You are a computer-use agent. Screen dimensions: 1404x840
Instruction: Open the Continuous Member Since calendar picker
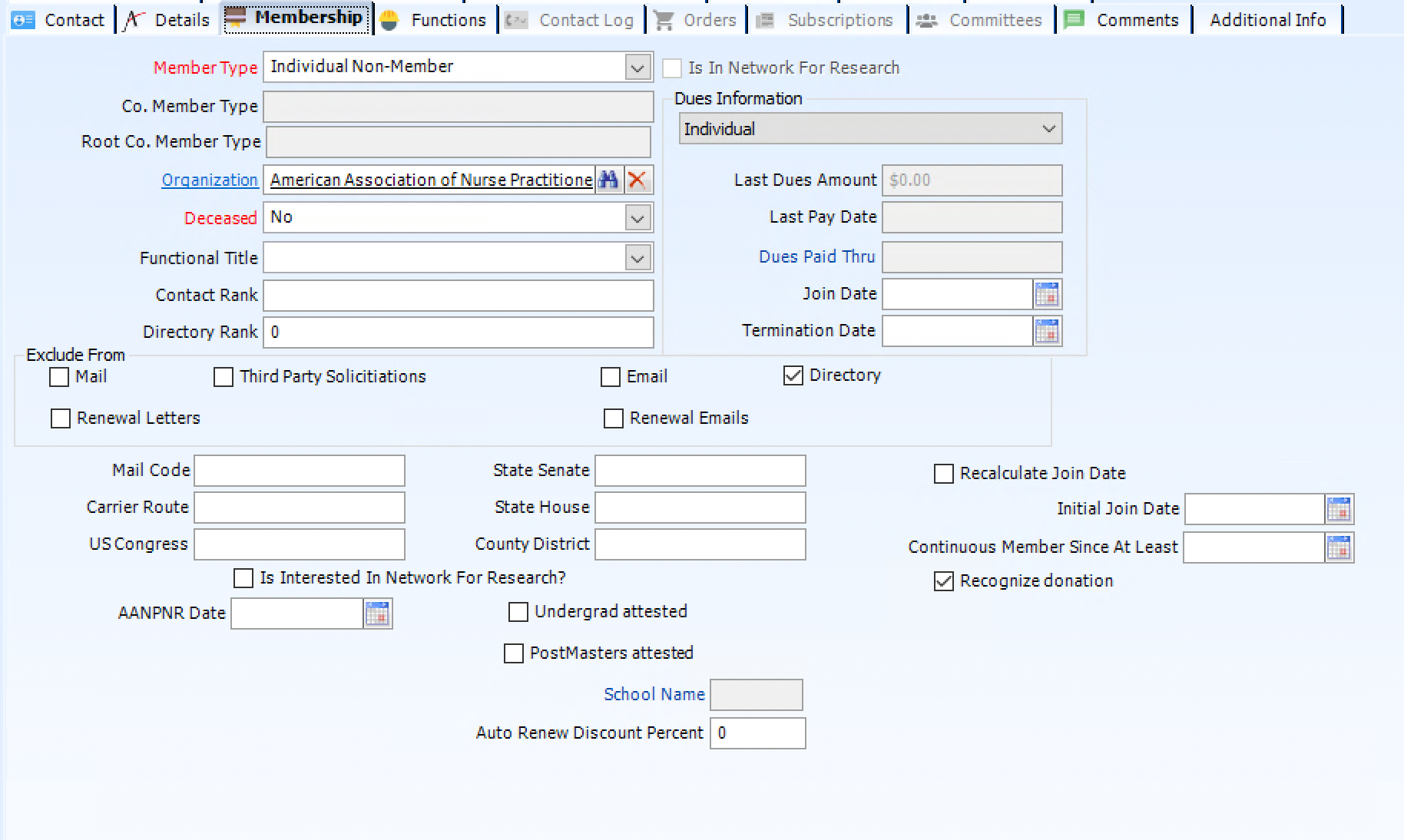tap(1341, 547)
